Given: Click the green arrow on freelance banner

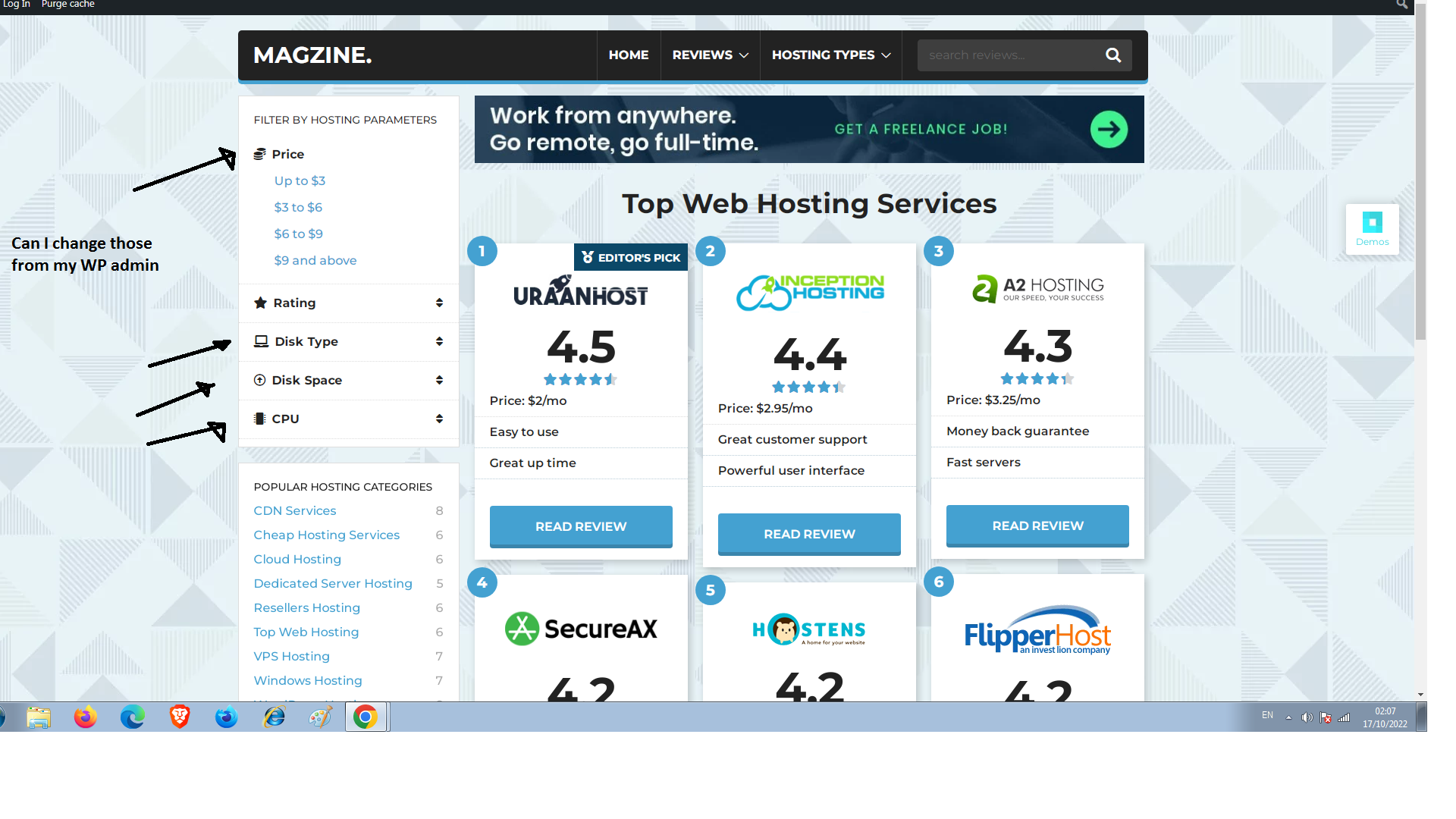Looking at the screenshot, I should (1109, 130).
